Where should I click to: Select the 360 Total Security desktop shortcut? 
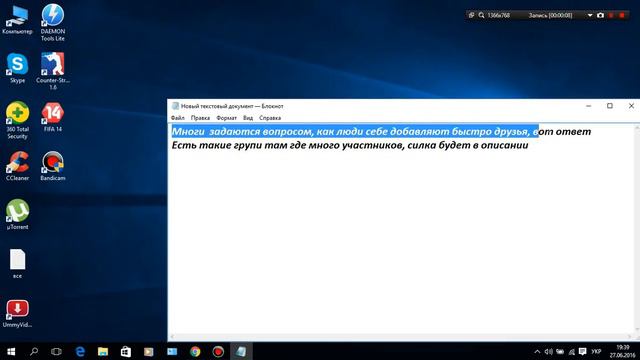click(x=17, y=120)
